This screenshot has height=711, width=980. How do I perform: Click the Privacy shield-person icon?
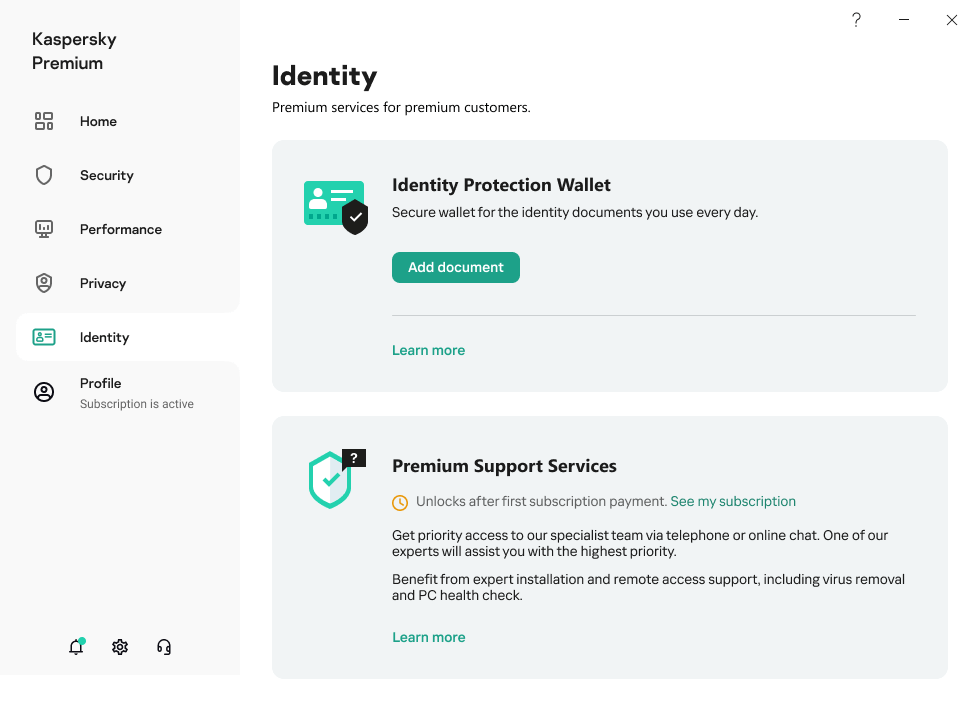tap(44, 283)
